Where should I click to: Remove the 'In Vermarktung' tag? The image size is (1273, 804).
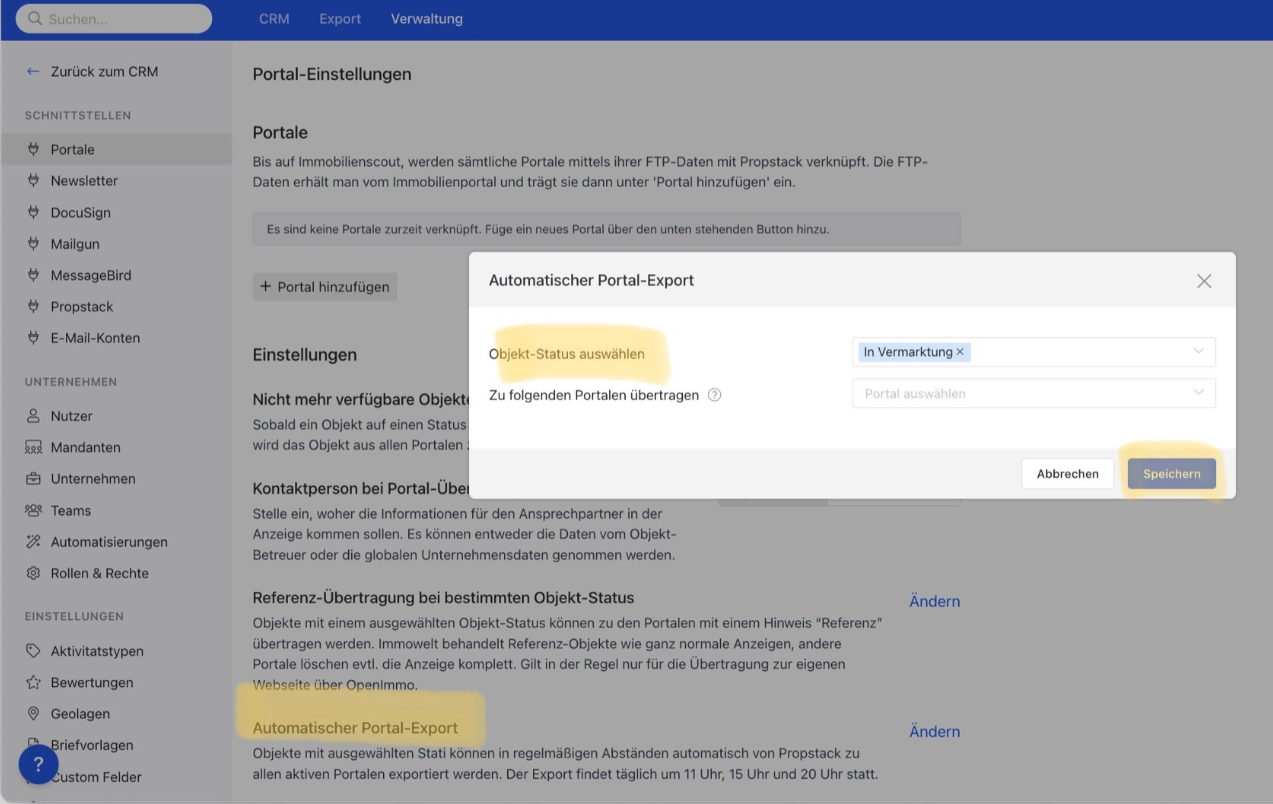click(960, 352)
